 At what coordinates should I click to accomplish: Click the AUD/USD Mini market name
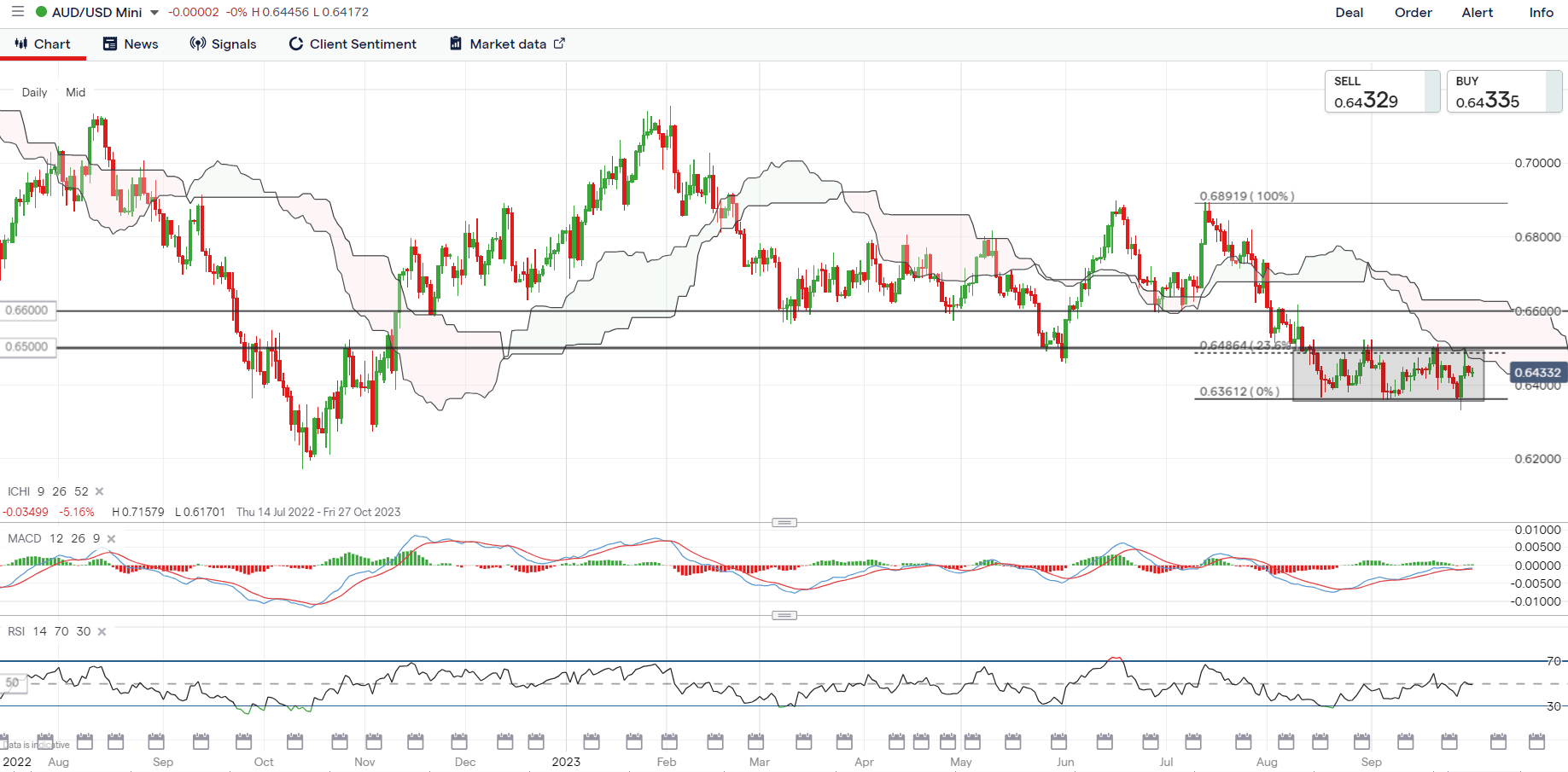(97, 13)
